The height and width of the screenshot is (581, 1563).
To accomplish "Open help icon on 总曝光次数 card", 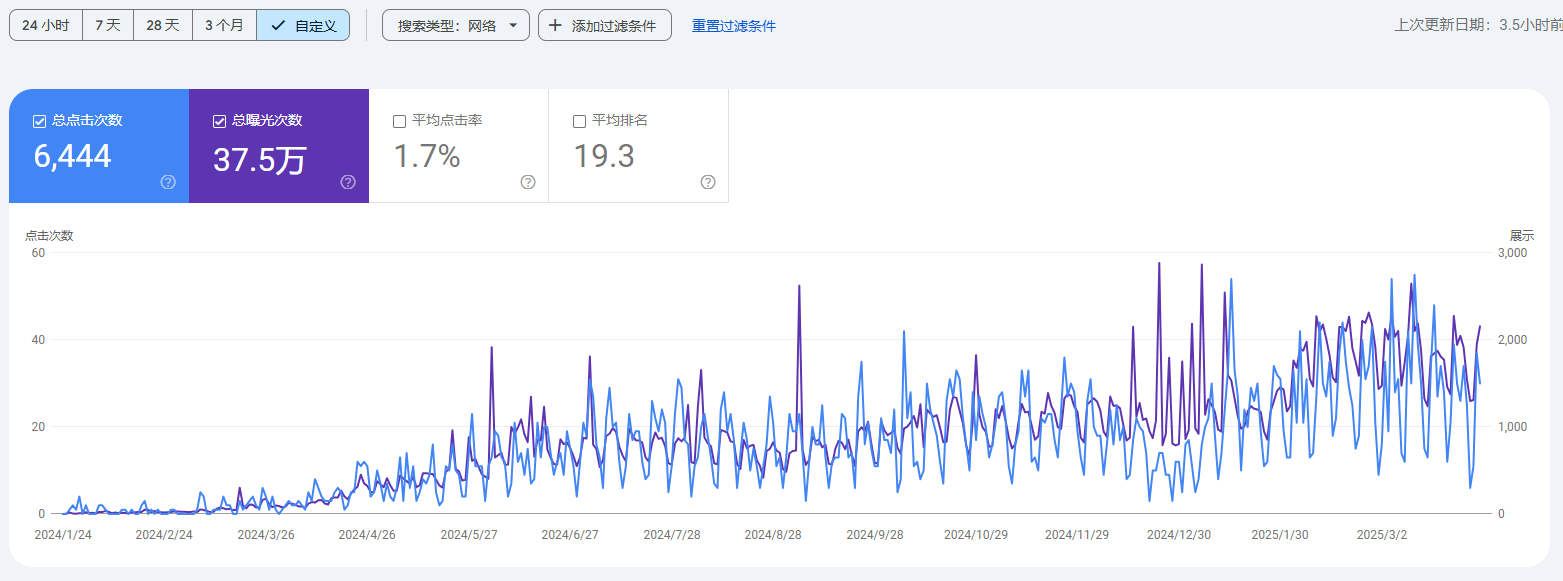I will [x=348, y=182].
